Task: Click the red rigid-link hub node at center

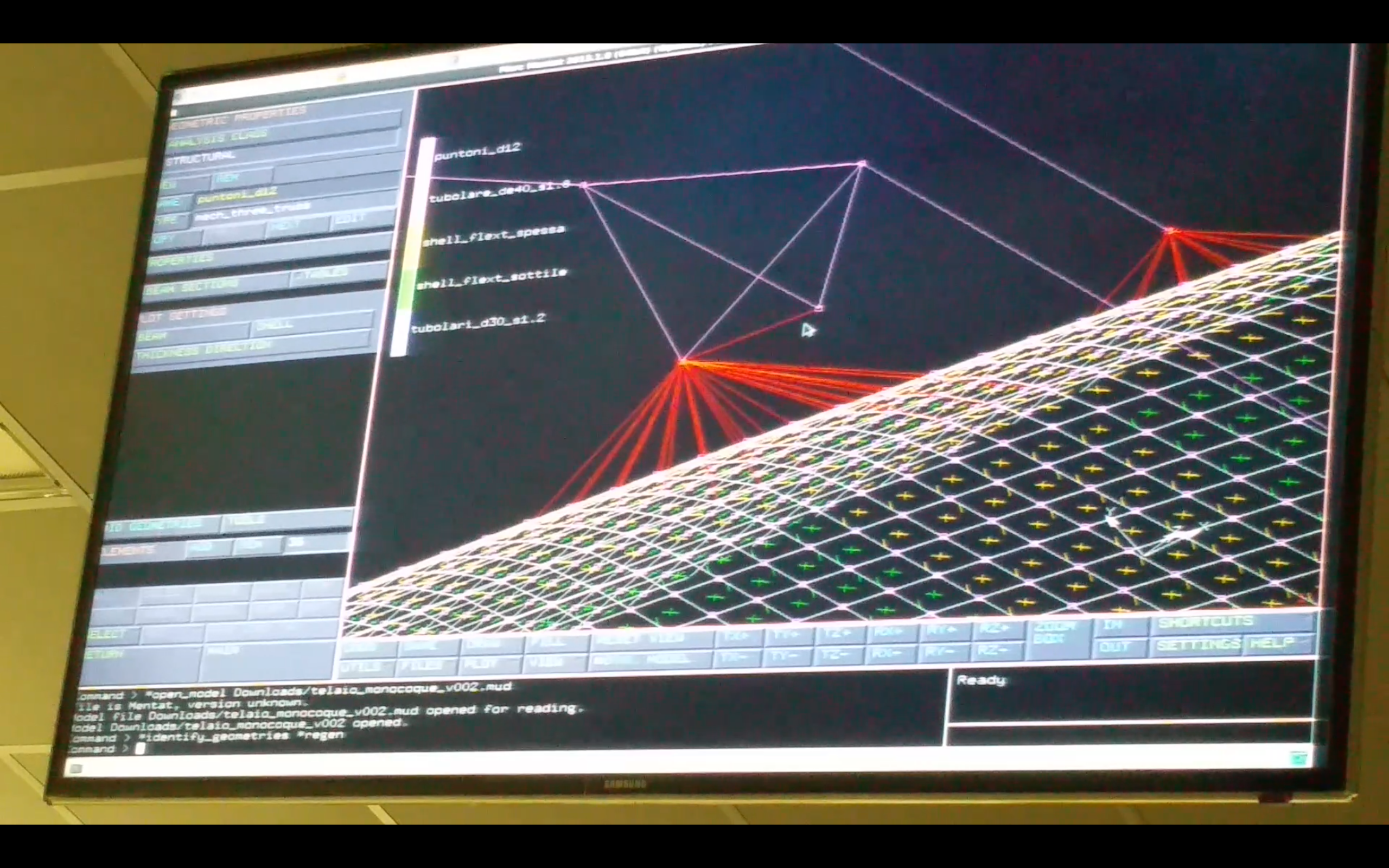Action: pos(683,362)
